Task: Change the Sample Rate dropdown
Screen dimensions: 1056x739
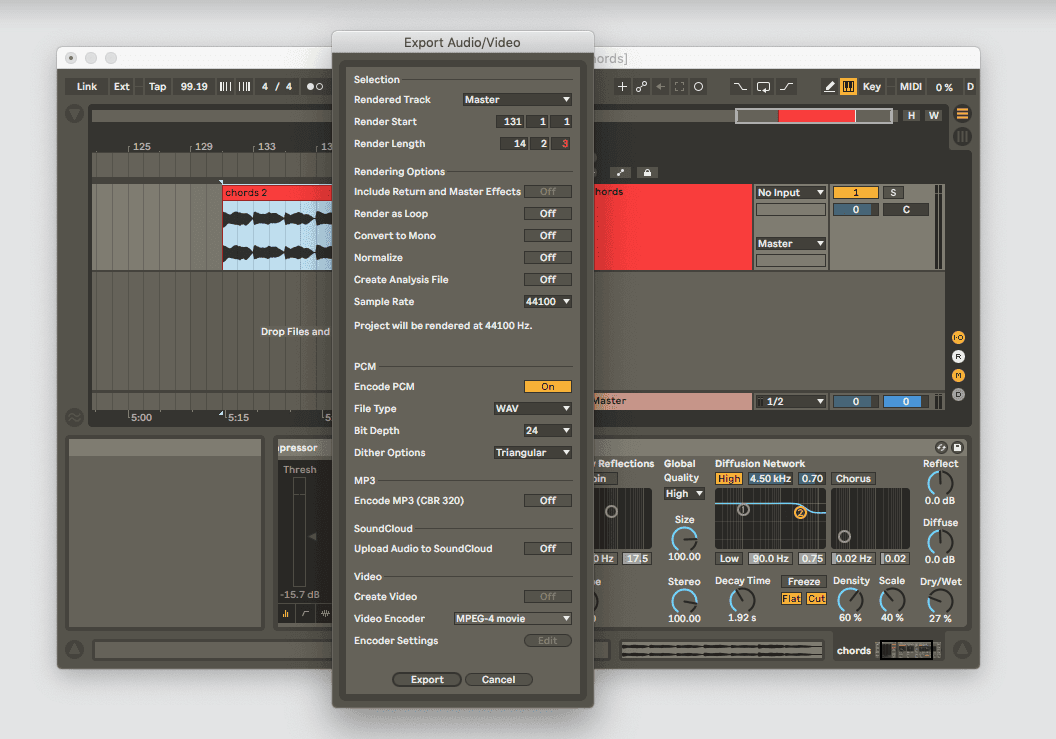Action: coord(547,301)
